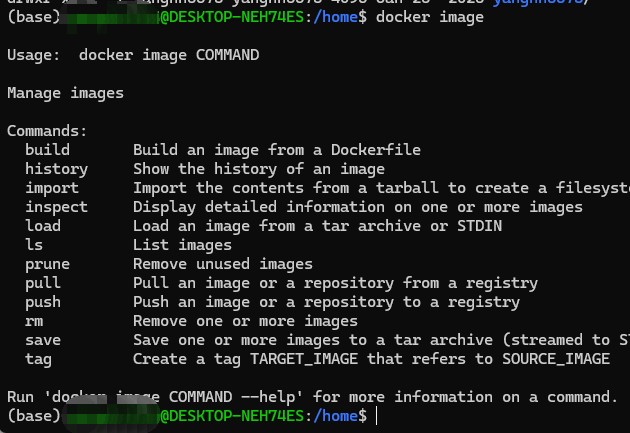Select the 'load' command name

click(x=43, y=226)
